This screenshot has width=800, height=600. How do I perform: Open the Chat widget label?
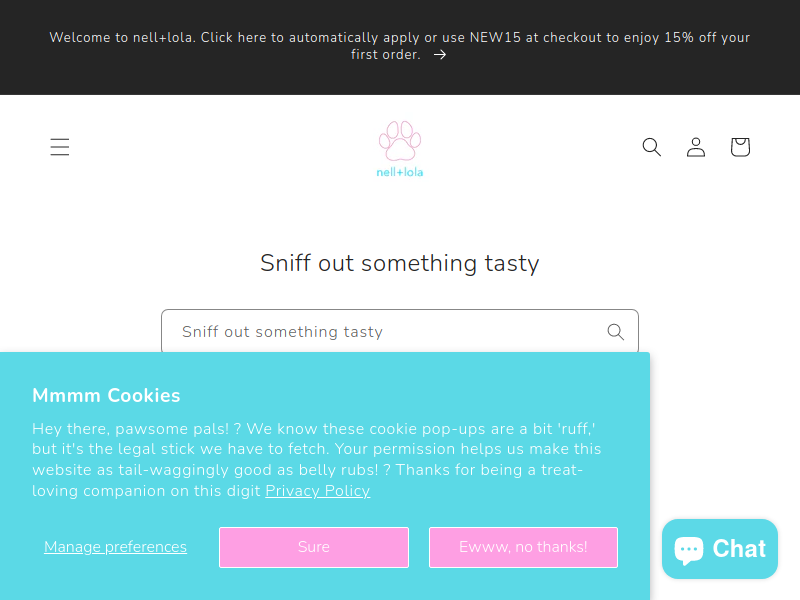click(739, 549)
